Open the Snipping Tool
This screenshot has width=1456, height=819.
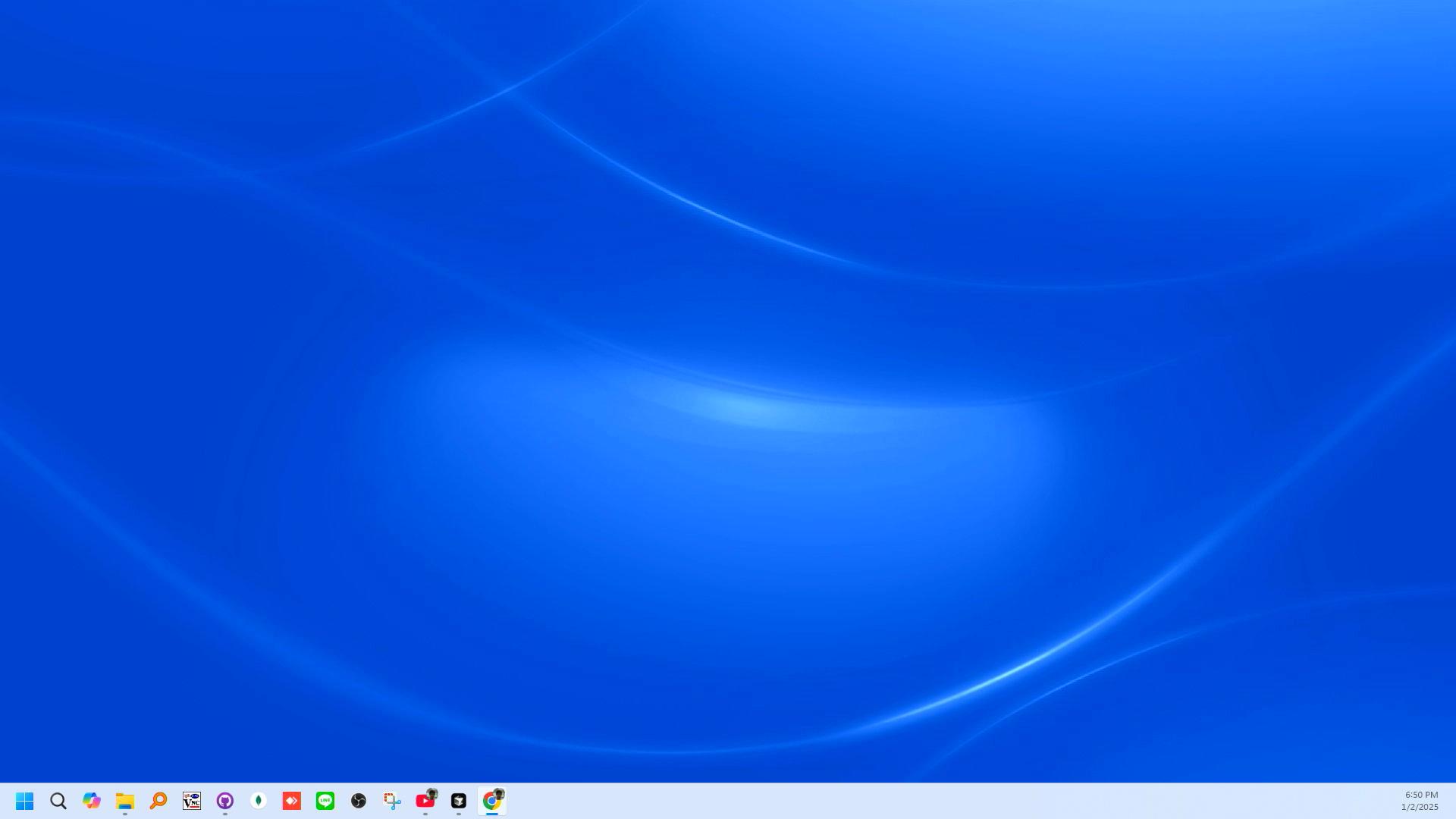pyautogui.click(x=392, y=801)
